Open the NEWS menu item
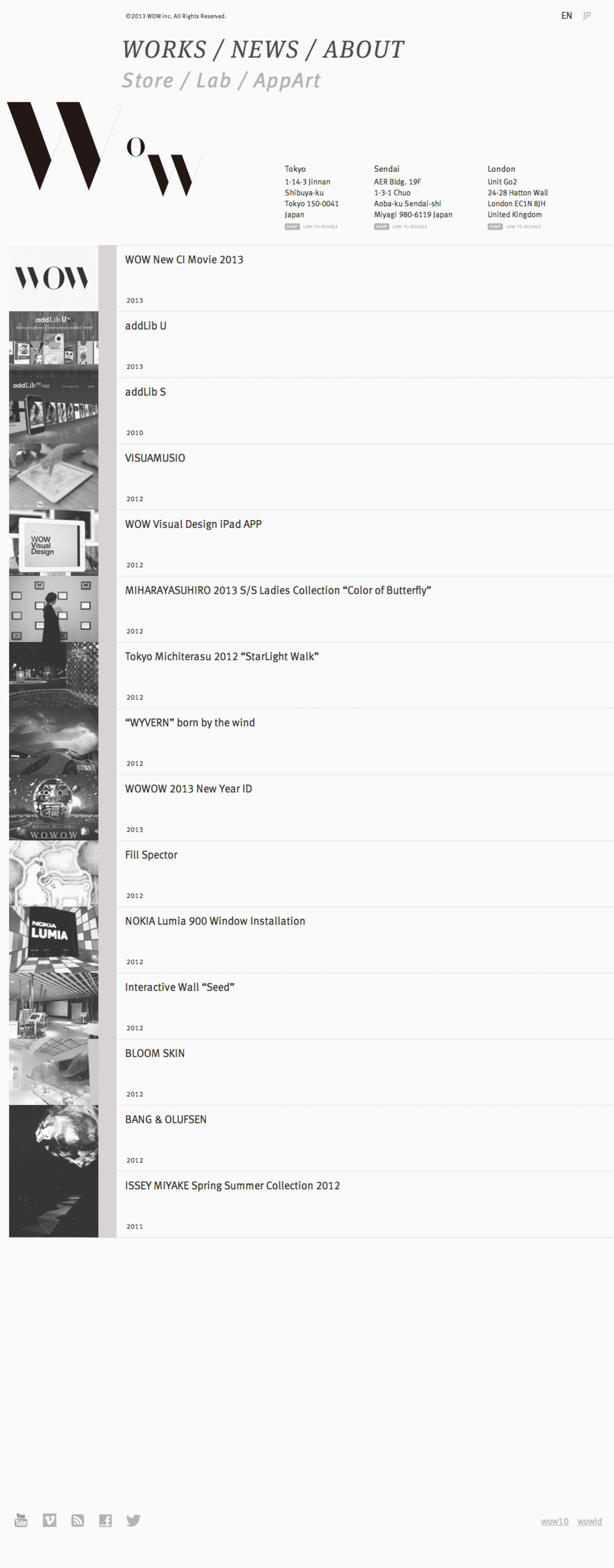Image resolution: width=614 pixels, height=1568 pixels. 264,49
